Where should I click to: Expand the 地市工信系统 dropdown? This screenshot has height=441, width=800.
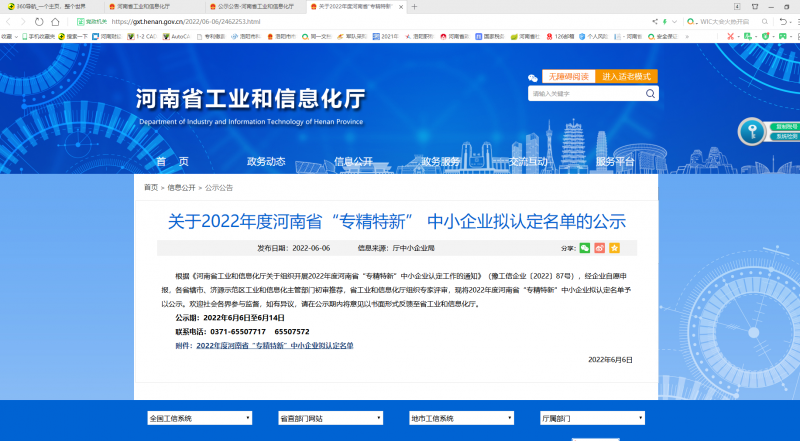(447, 418)
